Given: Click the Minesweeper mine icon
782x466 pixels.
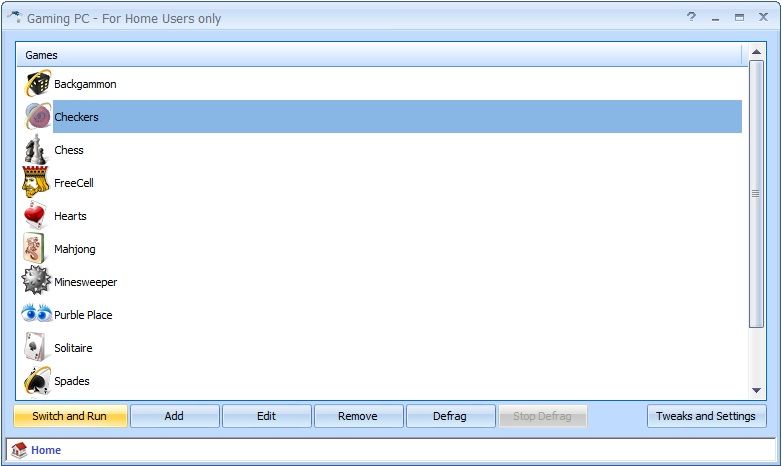Looking at the screenshot, I should point(36,281).
